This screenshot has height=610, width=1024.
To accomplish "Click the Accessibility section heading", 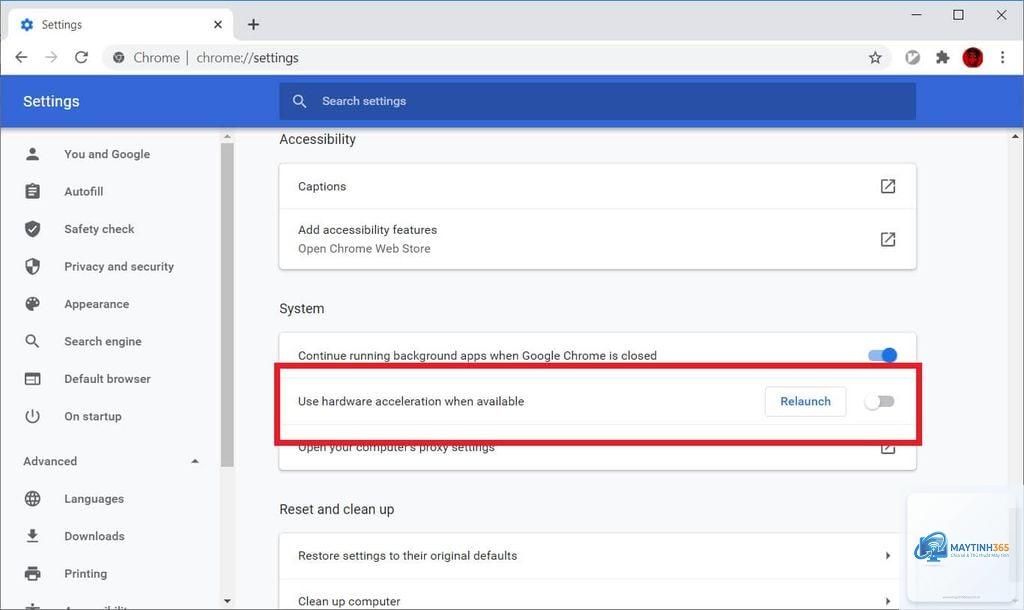I will [x=317, y=139].
